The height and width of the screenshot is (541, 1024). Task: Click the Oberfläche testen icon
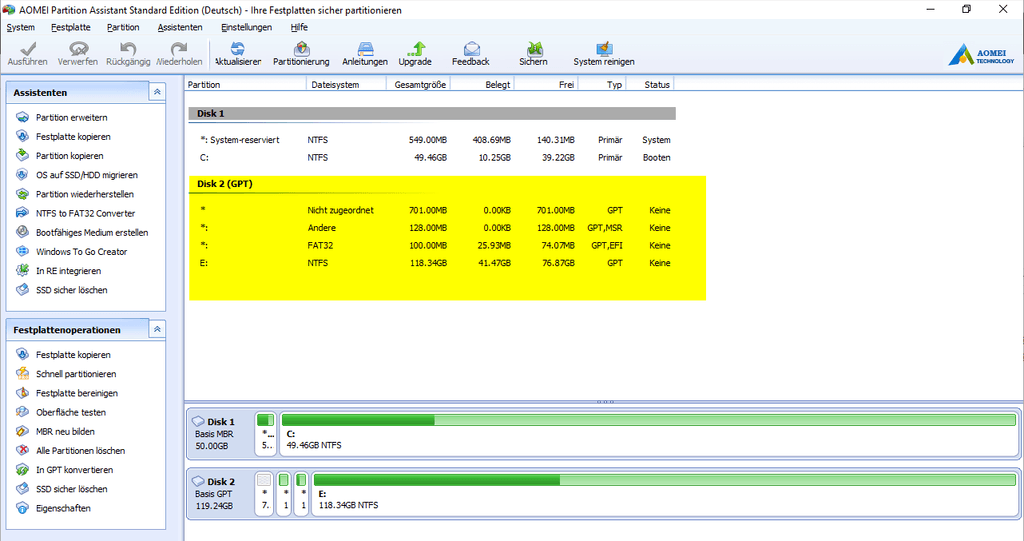click(x=22, y=412)
